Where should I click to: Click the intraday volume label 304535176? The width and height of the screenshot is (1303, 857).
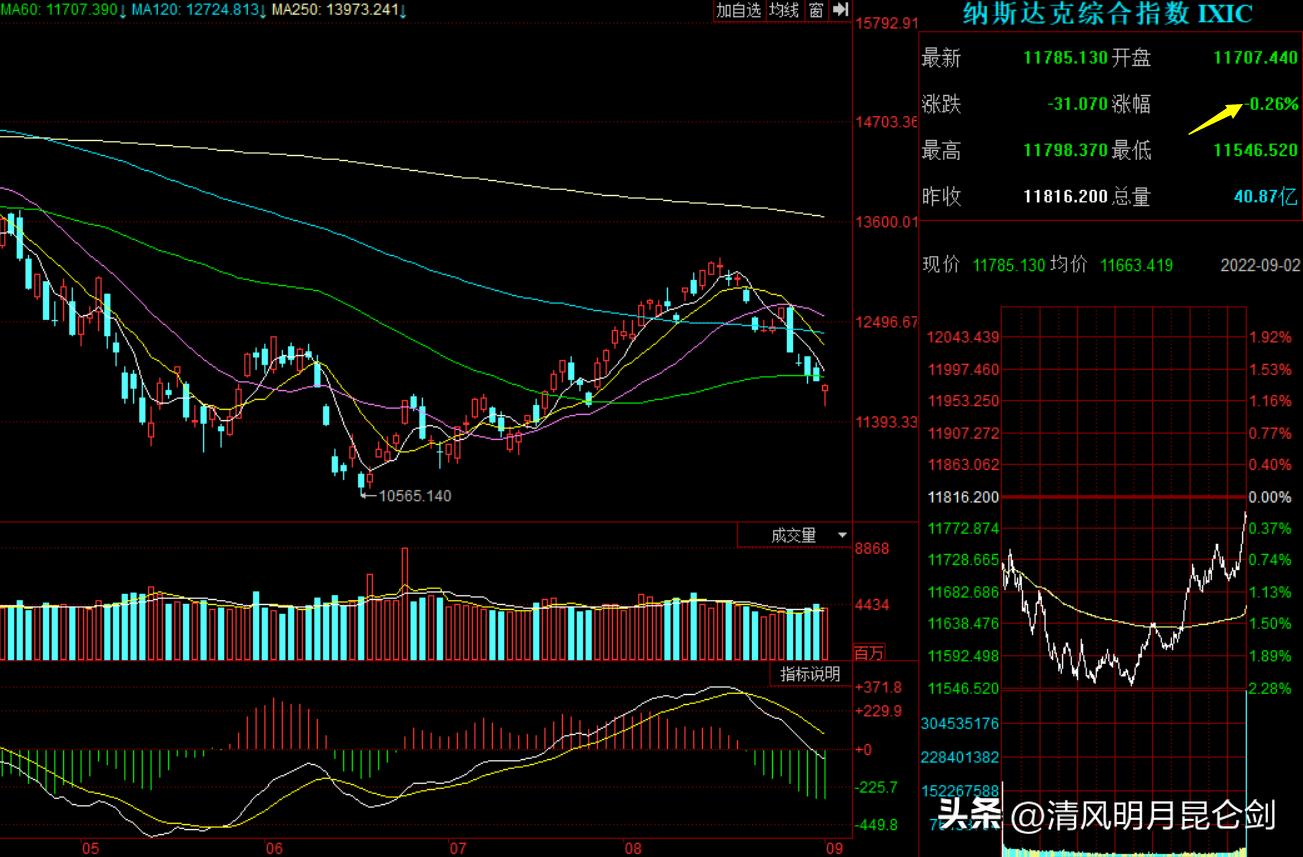coord(960,723)
